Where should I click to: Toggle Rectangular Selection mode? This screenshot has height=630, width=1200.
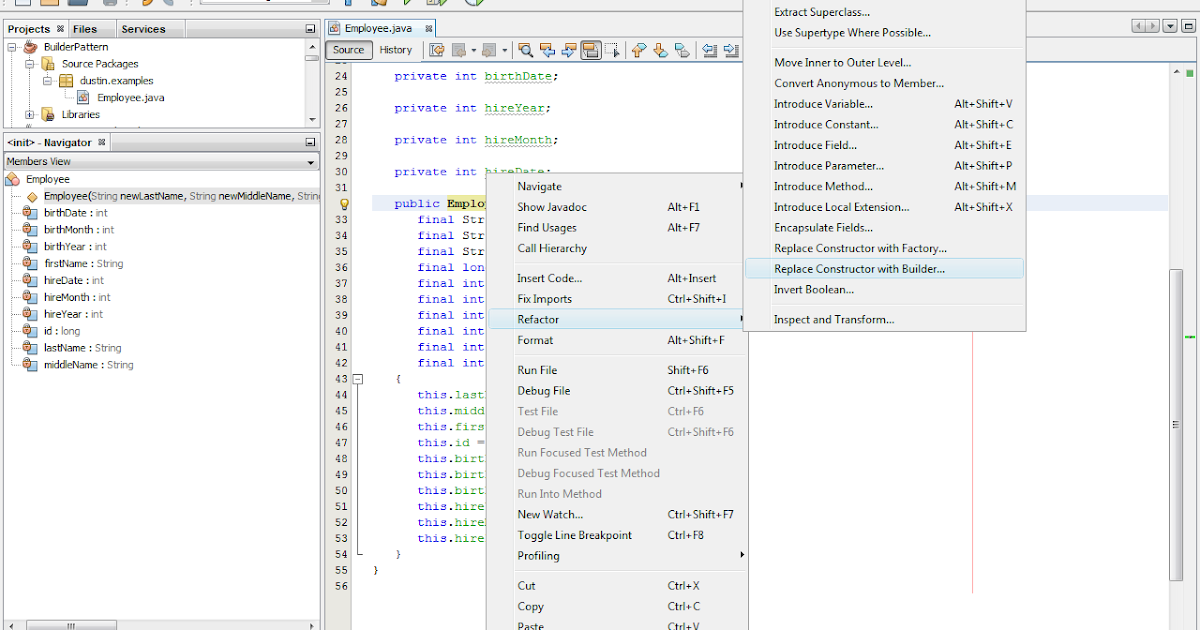pyautogui.click(x=614, y=50)
